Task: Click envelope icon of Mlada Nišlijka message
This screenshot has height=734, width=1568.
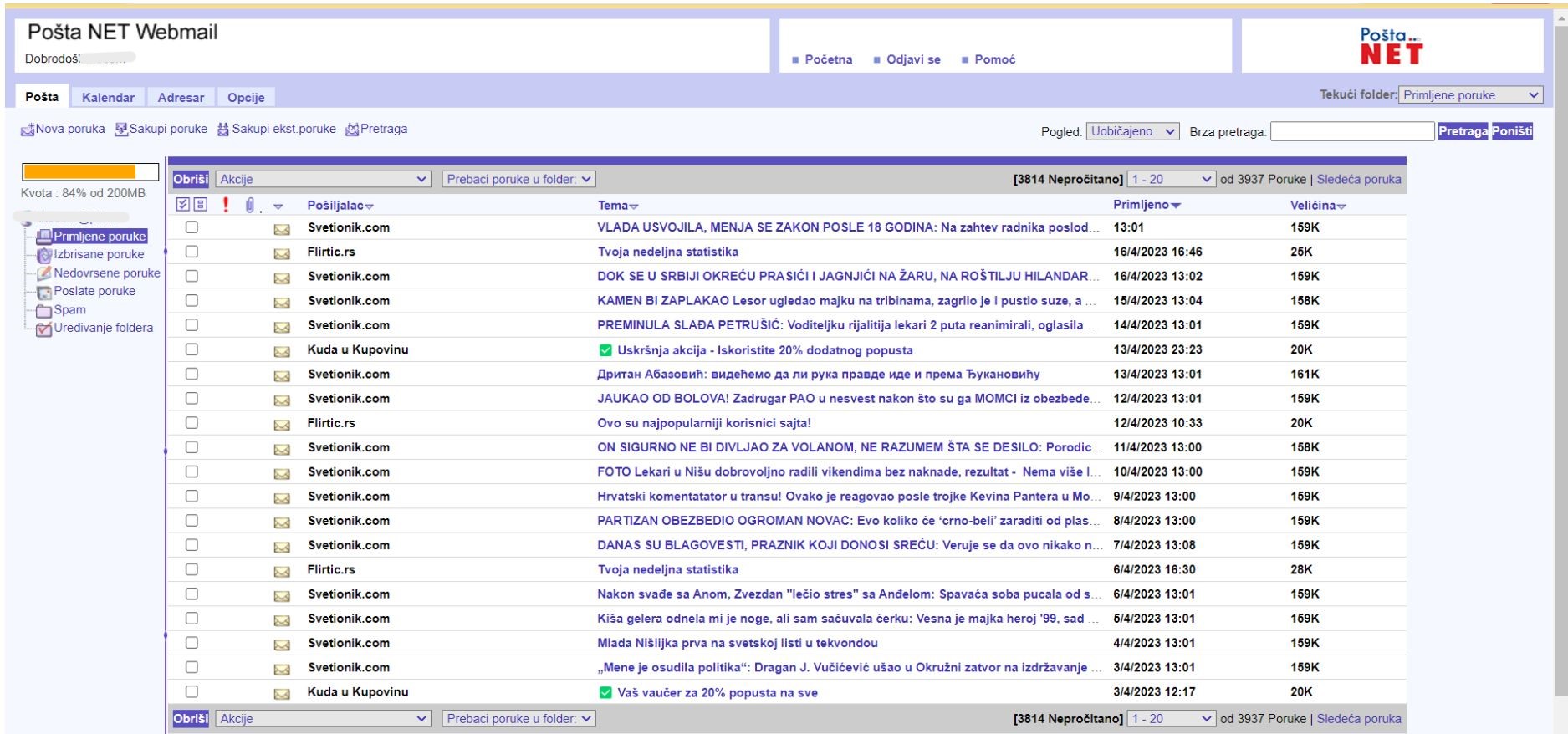Action: [x=282, y=645]
